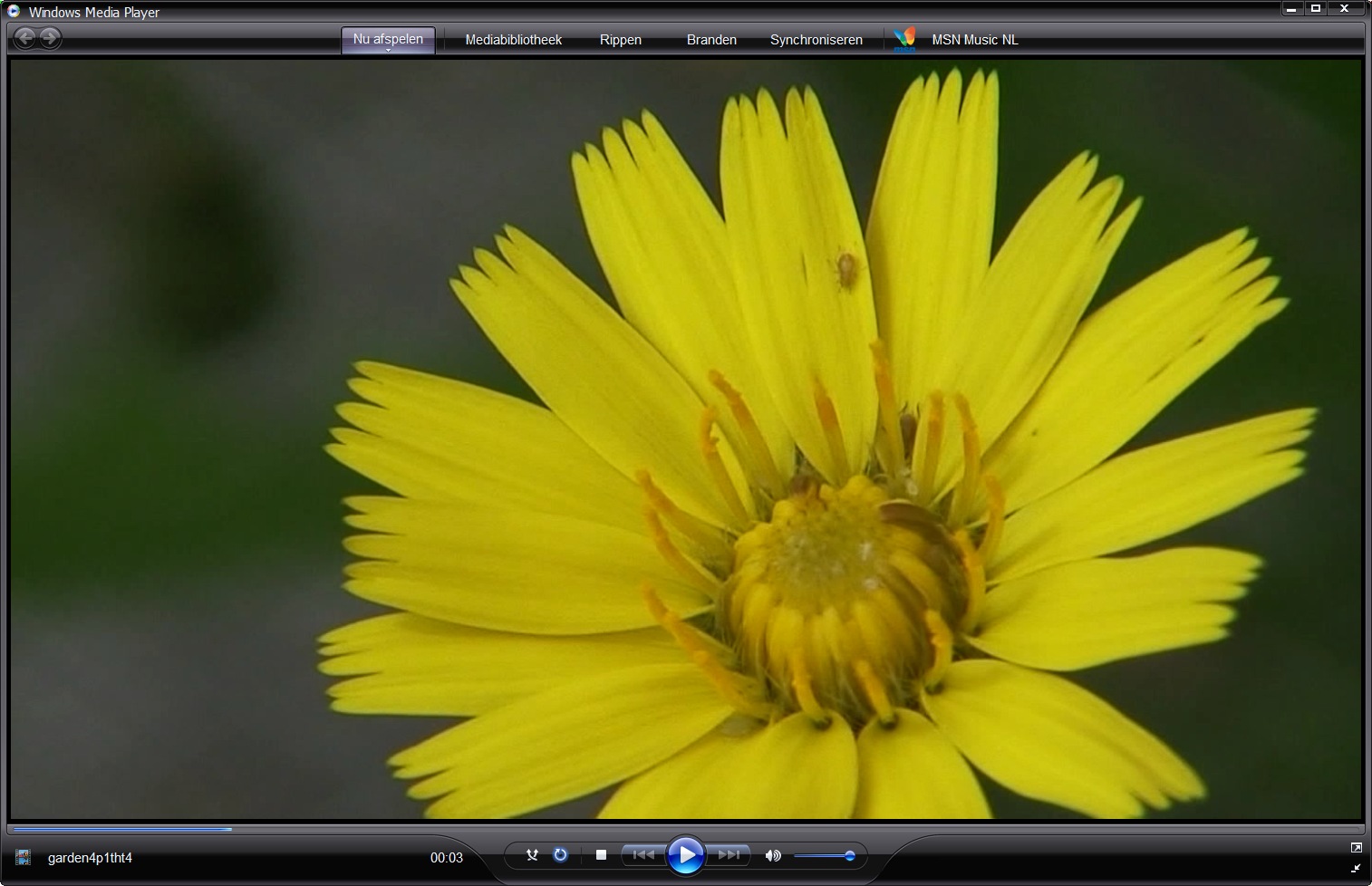The width and height of the screenshot is (1372, 886).
Task: Click the round blue Play button
Action: pos(686,854)
